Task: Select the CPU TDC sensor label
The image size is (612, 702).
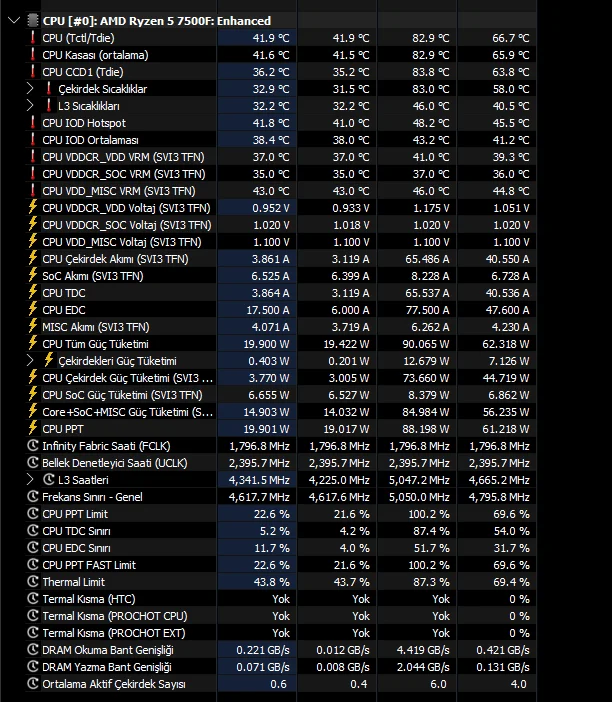Action: [x=64, y=293]
